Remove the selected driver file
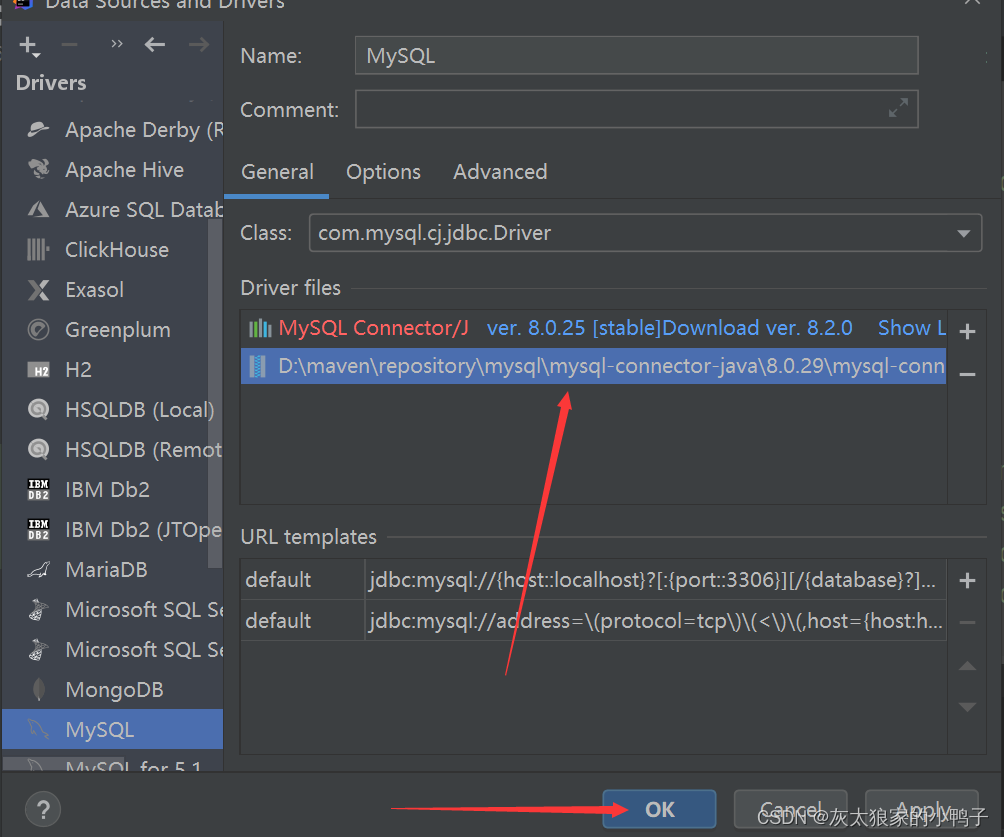 968,374
